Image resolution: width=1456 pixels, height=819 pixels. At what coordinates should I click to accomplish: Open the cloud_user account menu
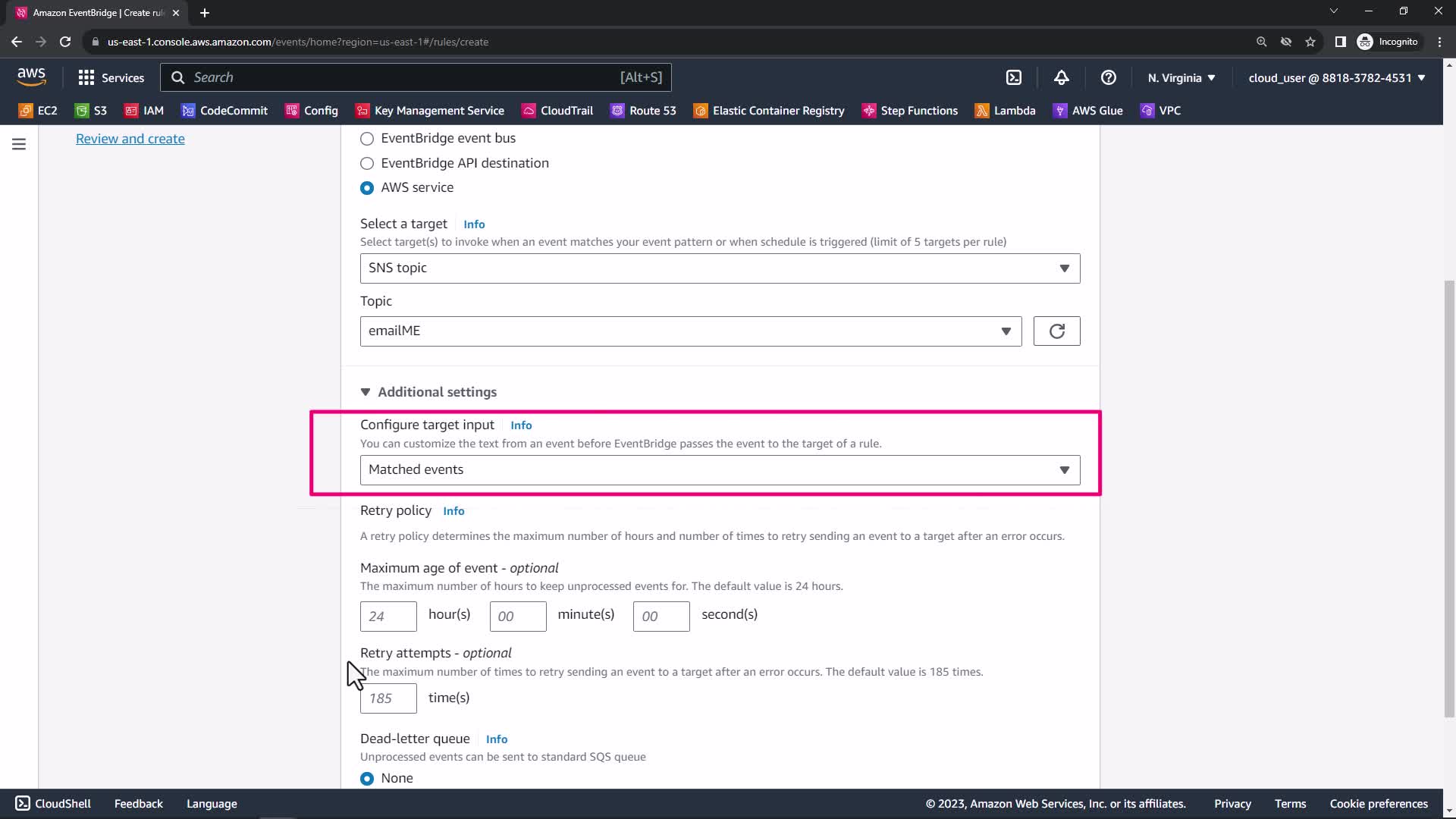[x=1336, y=77]
